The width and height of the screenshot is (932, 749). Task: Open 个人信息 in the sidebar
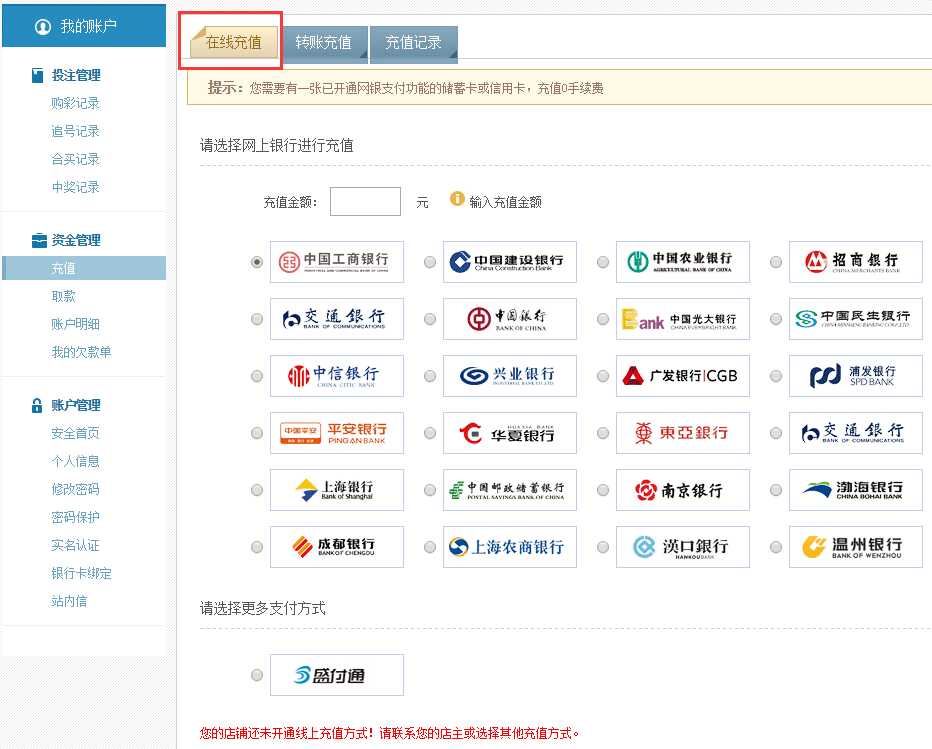75,461
